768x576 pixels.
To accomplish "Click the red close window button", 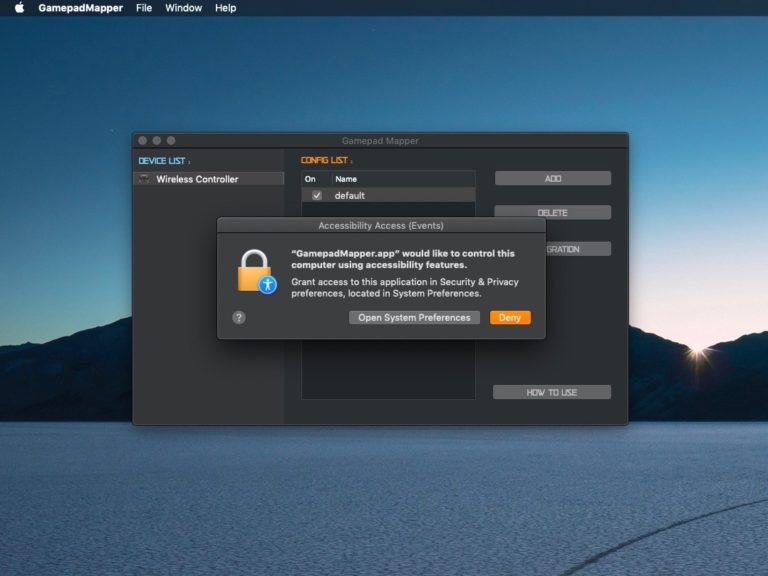I will point(143,141).
